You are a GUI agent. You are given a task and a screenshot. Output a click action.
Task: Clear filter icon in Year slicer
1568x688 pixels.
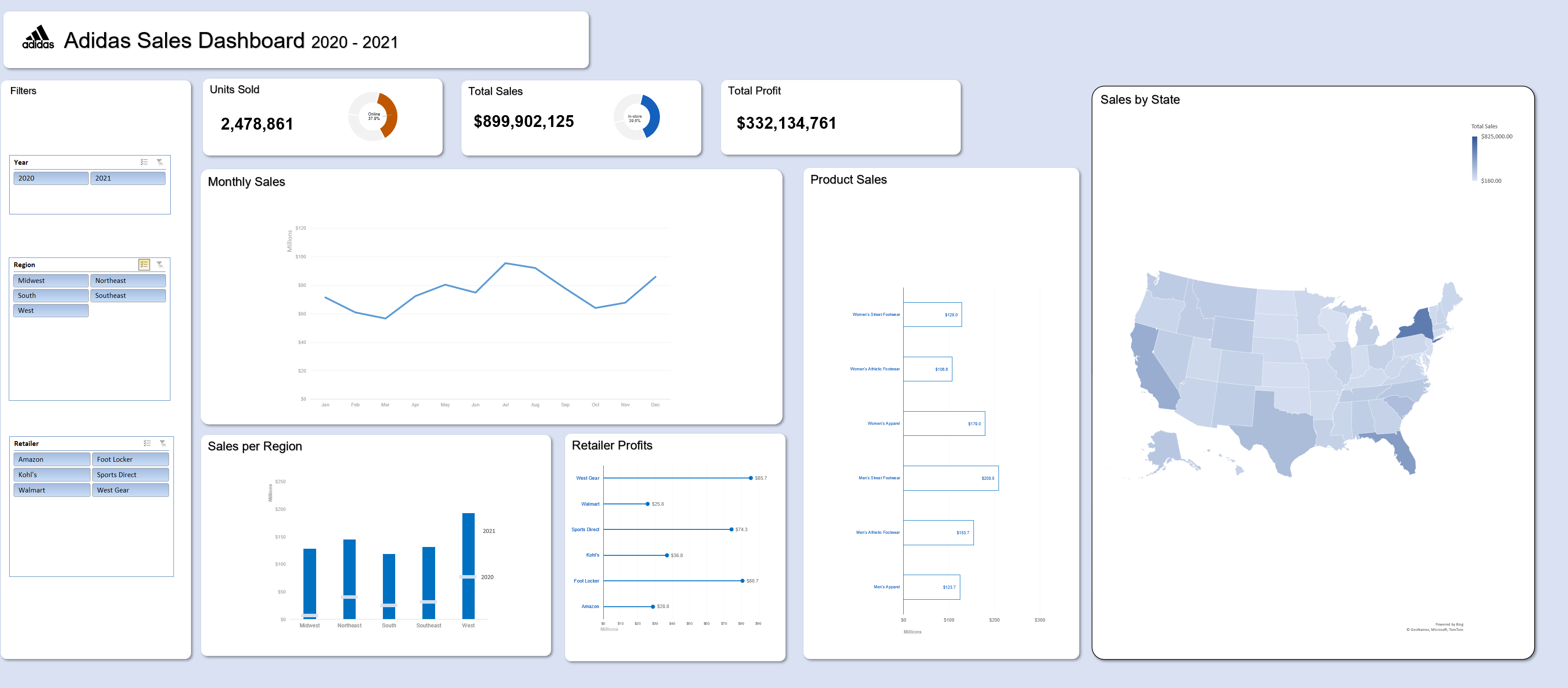click(159, 162)
